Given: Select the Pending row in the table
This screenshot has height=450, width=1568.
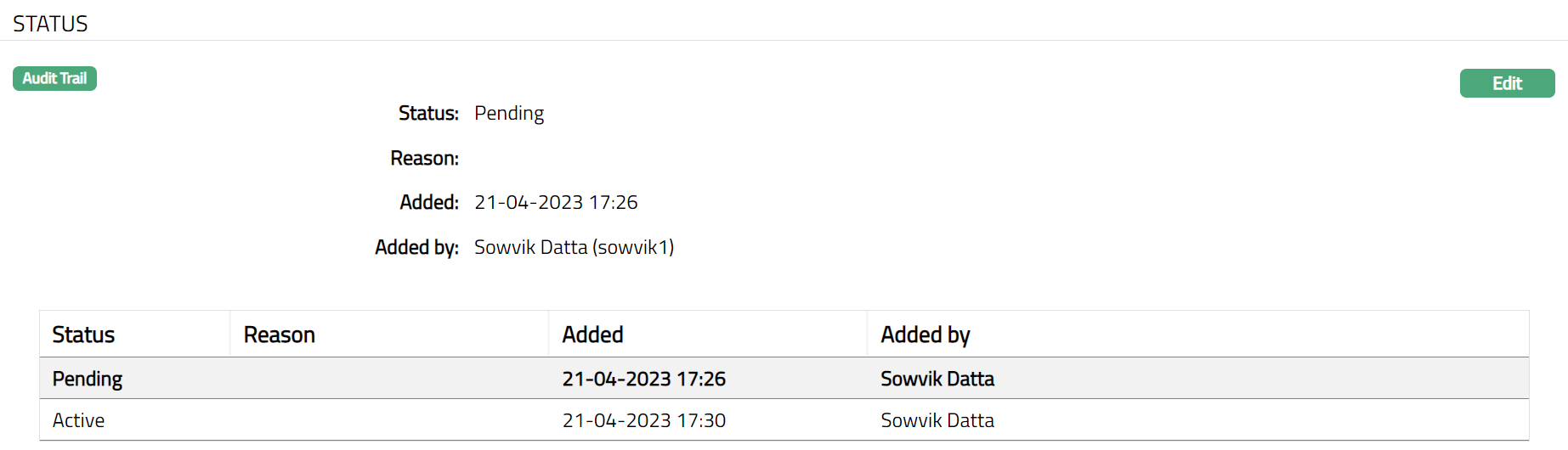Looking at the screenshot, I should point(88,380).
